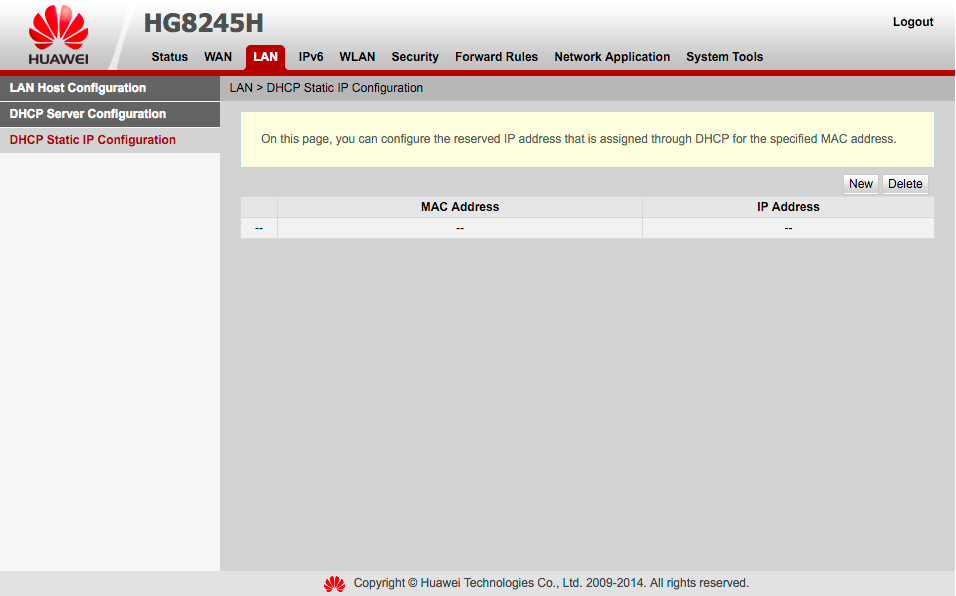Click the HG8245H model title

point(204,23)
